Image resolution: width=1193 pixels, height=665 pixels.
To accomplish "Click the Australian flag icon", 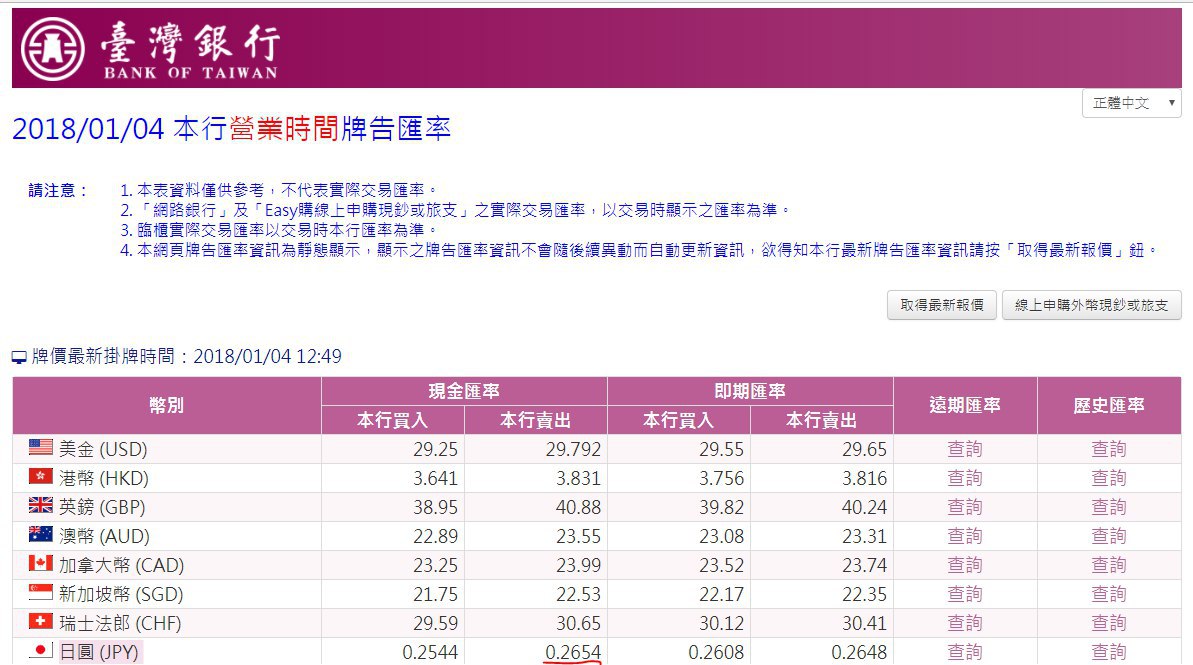I will tap(40, 534).
